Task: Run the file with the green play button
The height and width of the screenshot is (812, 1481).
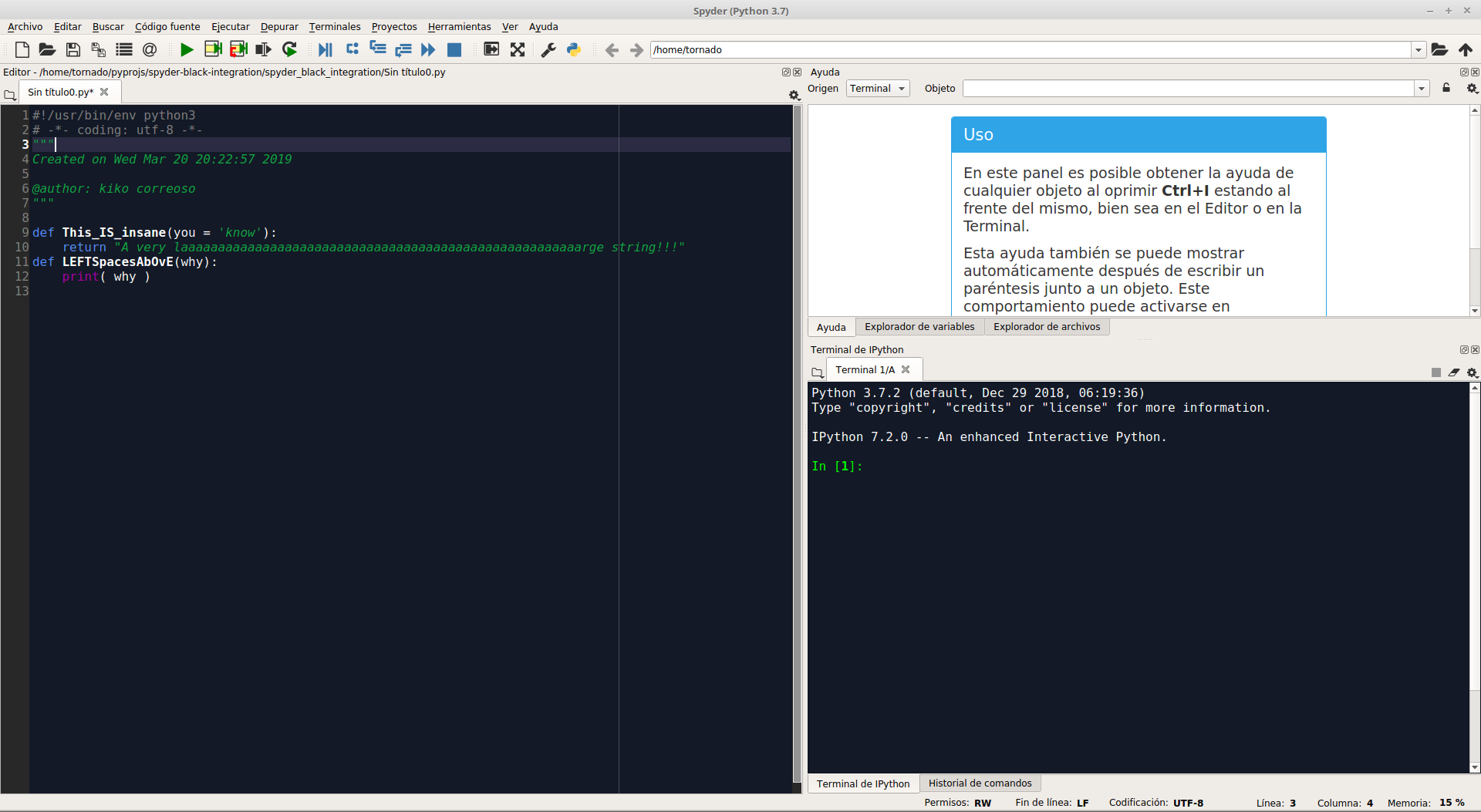Action: pos(187,49)
